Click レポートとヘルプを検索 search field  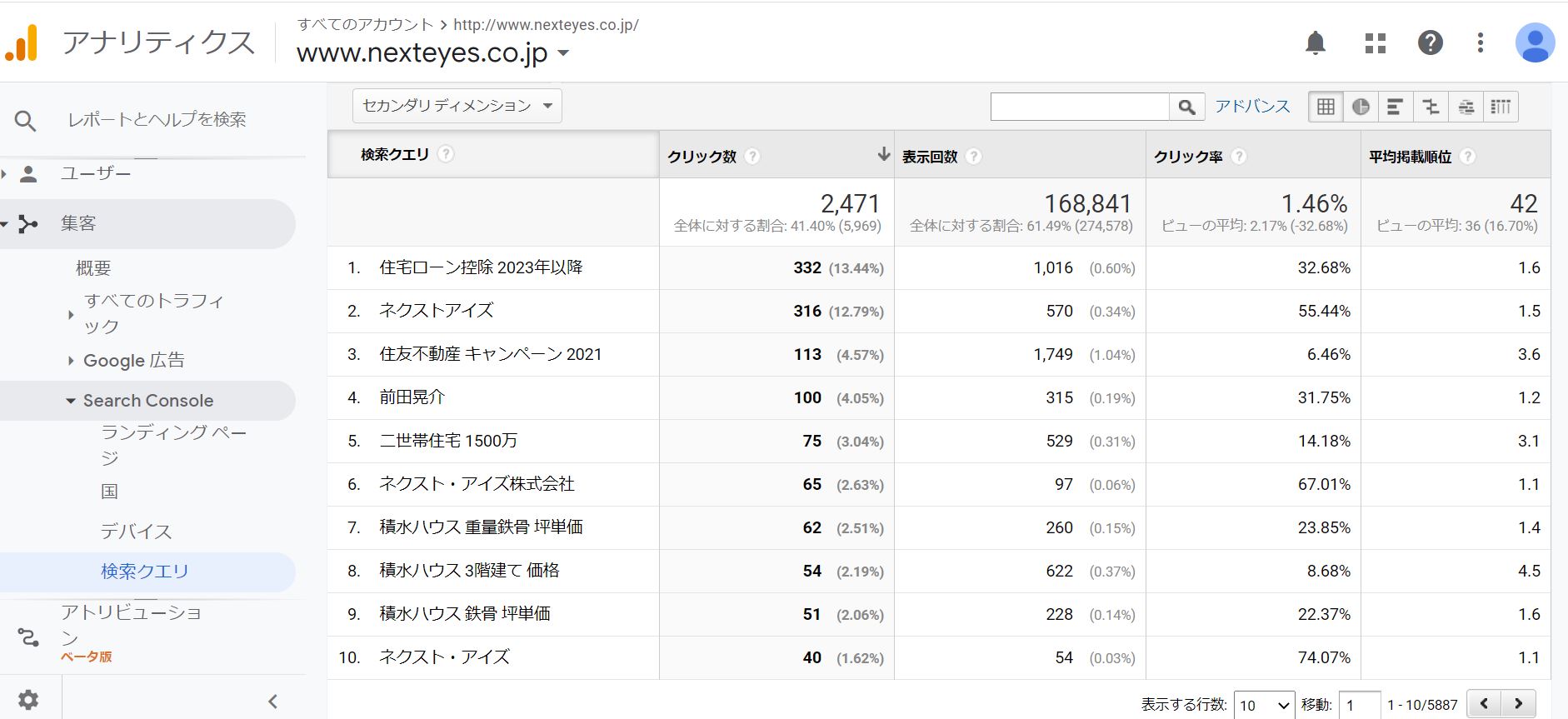pyautogui.click(x=157, y=120)
